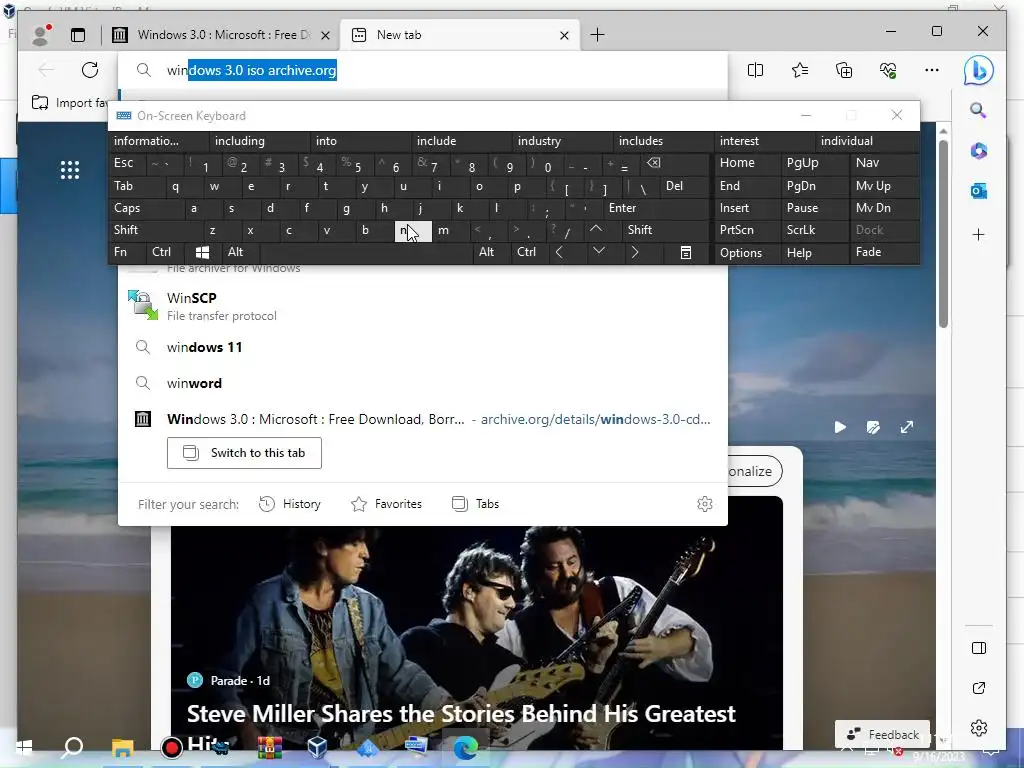Open the tab actions menu icon
This screenshot has height=768, width=1024.
coord(78,35)
